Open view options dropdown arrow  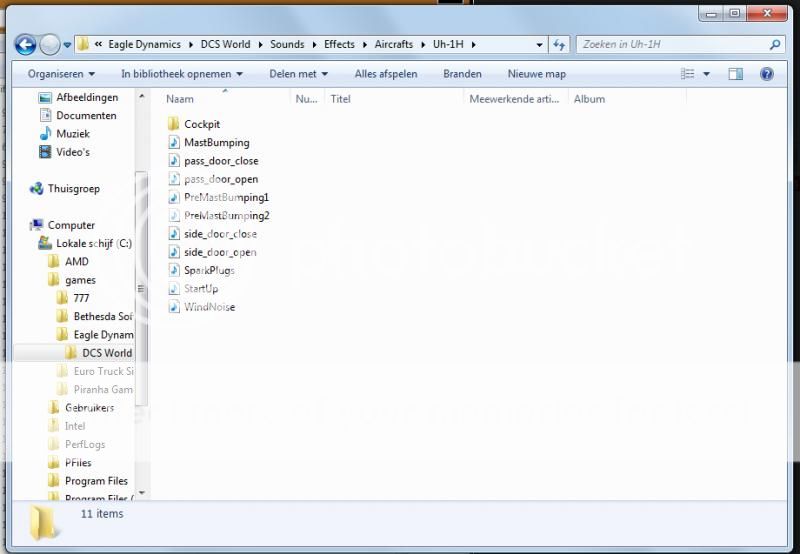(706, 74)
